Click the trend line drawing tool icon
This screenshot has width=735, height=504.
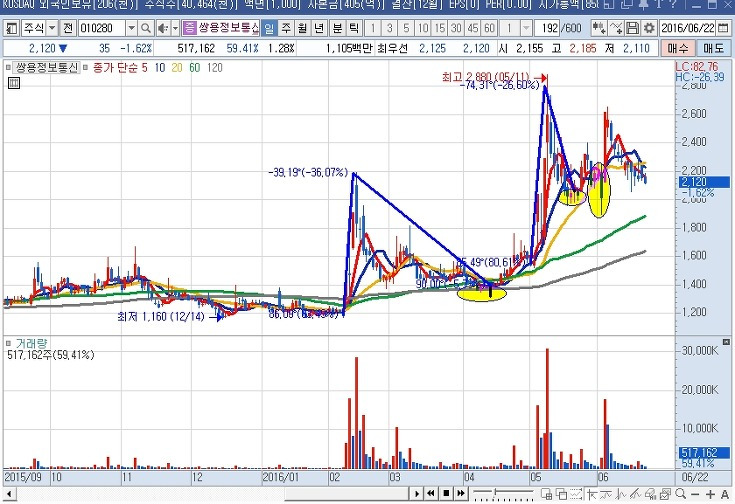606,494
